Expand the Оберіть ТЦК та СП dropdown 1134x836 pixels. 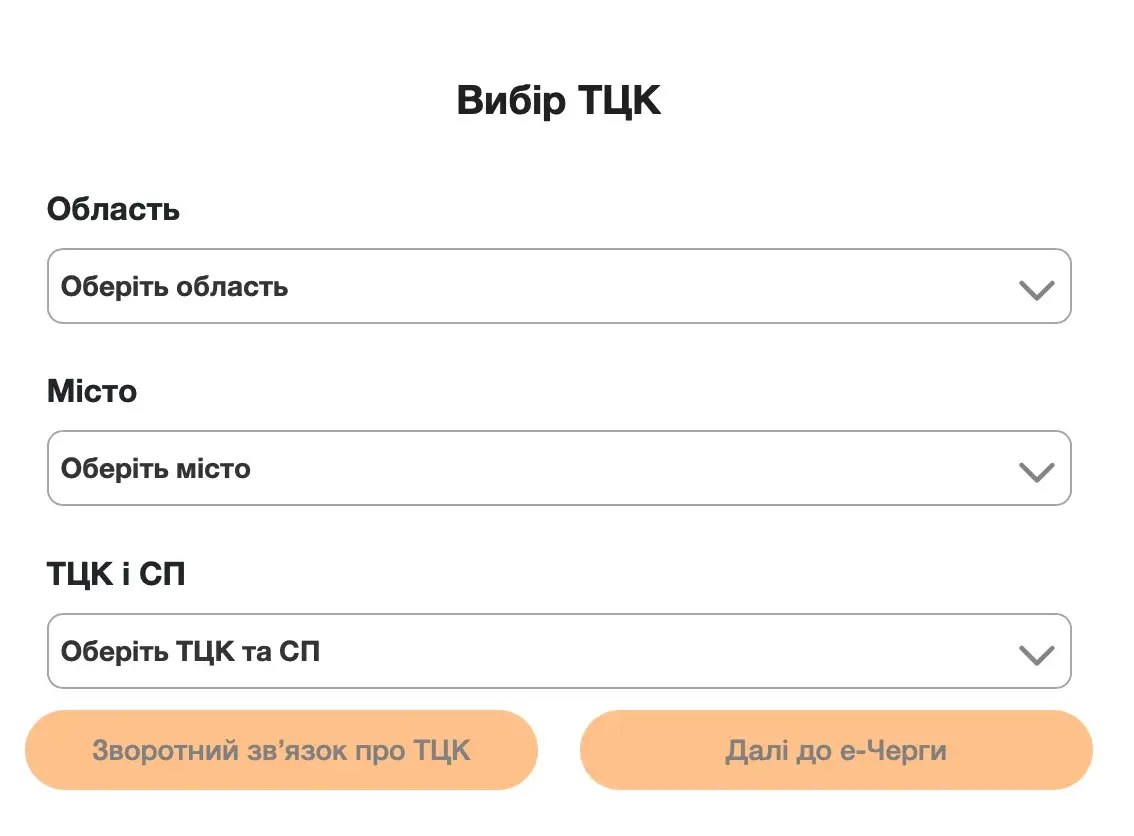pyautogui.click(x=558, y=651)
